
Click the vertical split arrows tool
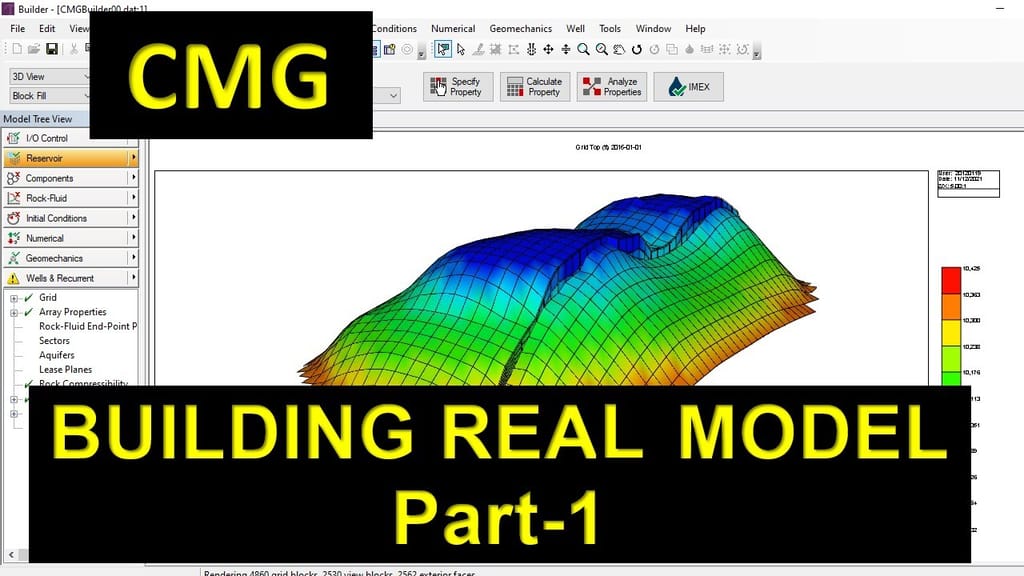[x=566, y=49]
